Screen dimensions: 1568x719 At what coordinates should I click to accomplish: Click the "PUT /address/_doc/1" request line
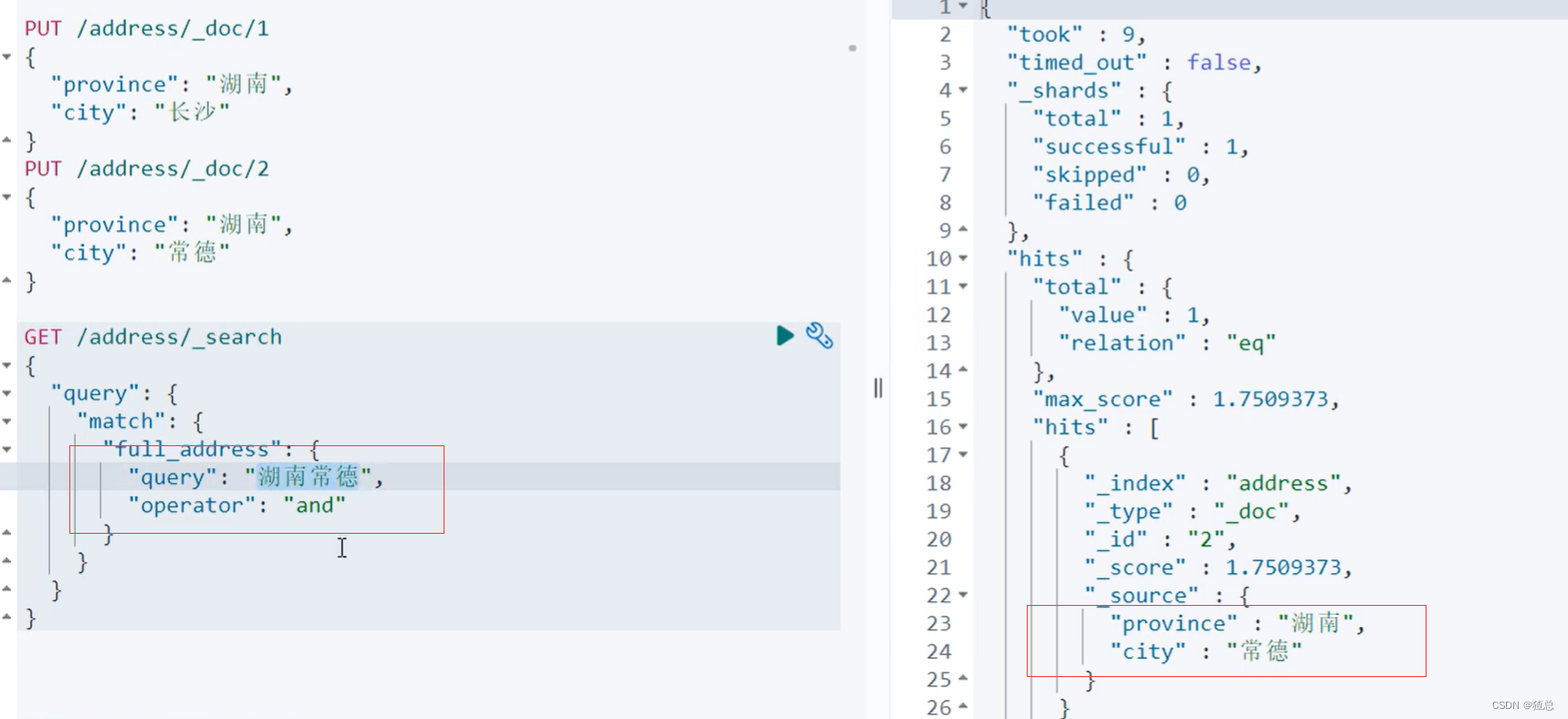147,28
